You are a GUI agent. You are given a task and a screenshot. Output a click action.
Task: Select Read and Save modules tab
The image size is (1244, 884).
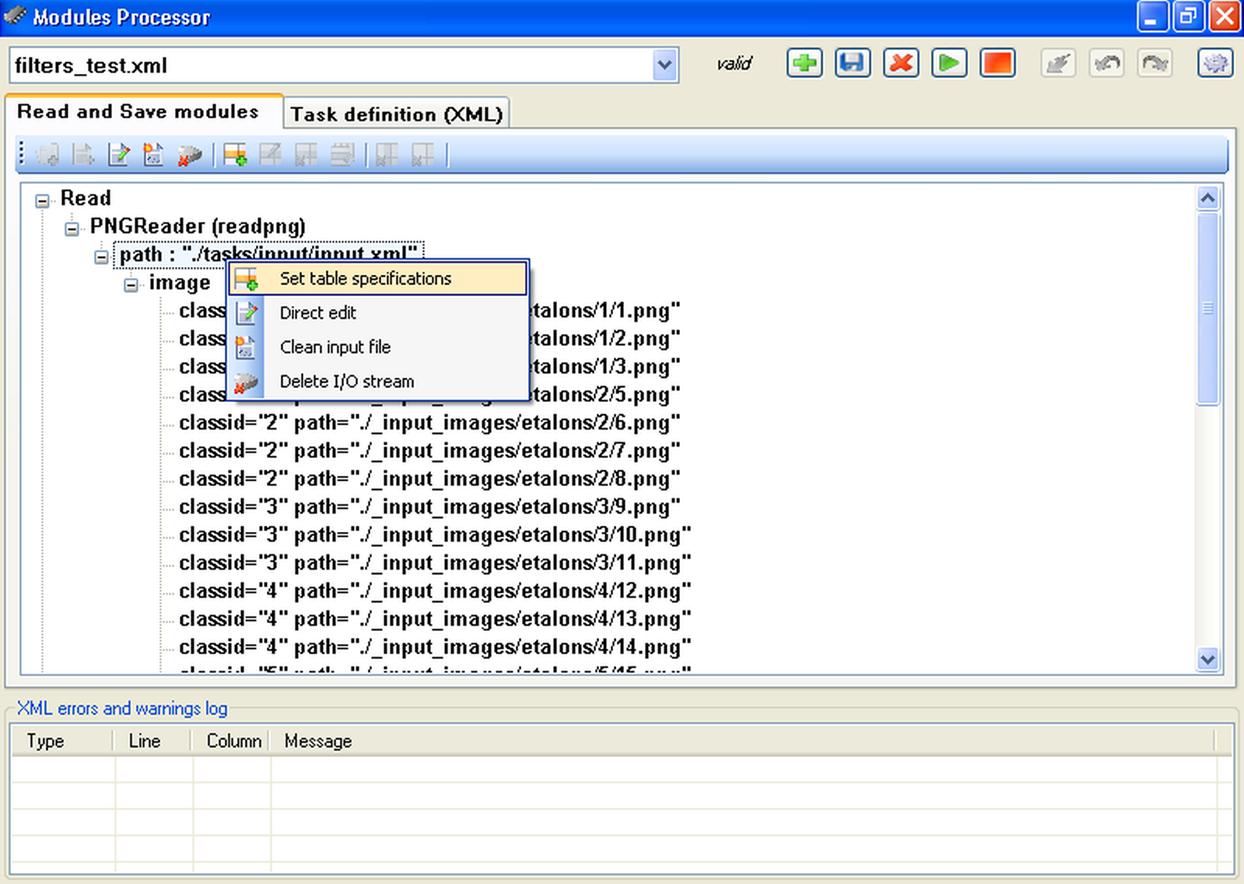(x=138, y=112)
